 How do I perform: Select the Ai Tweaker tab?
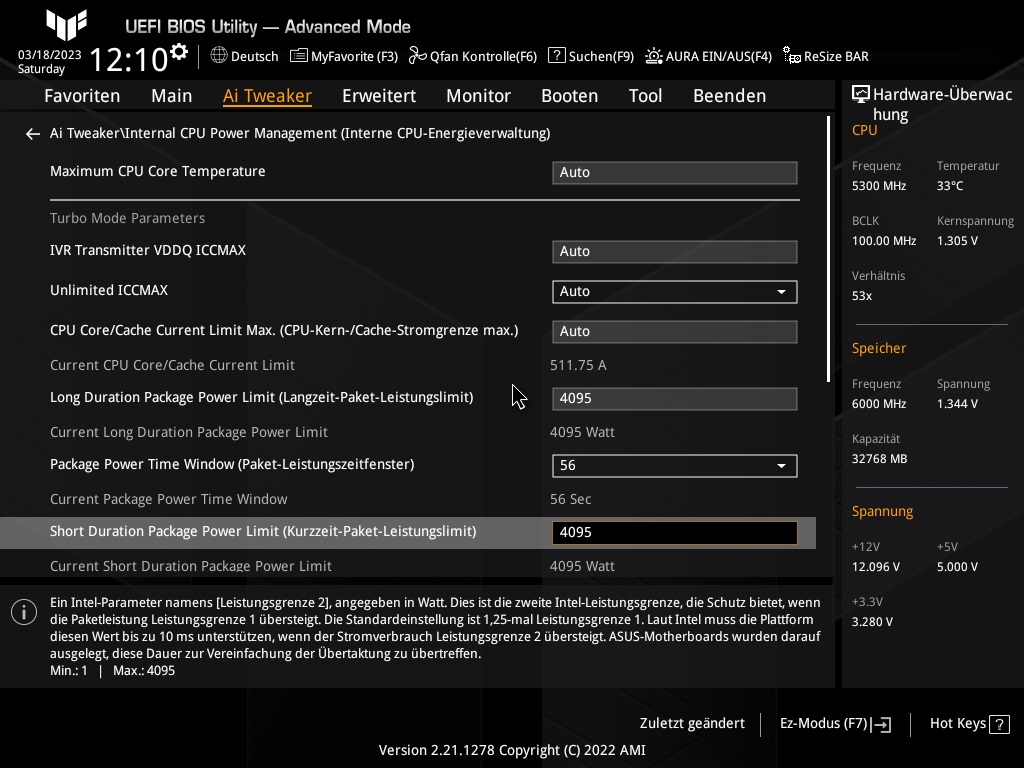coord(267,96)
